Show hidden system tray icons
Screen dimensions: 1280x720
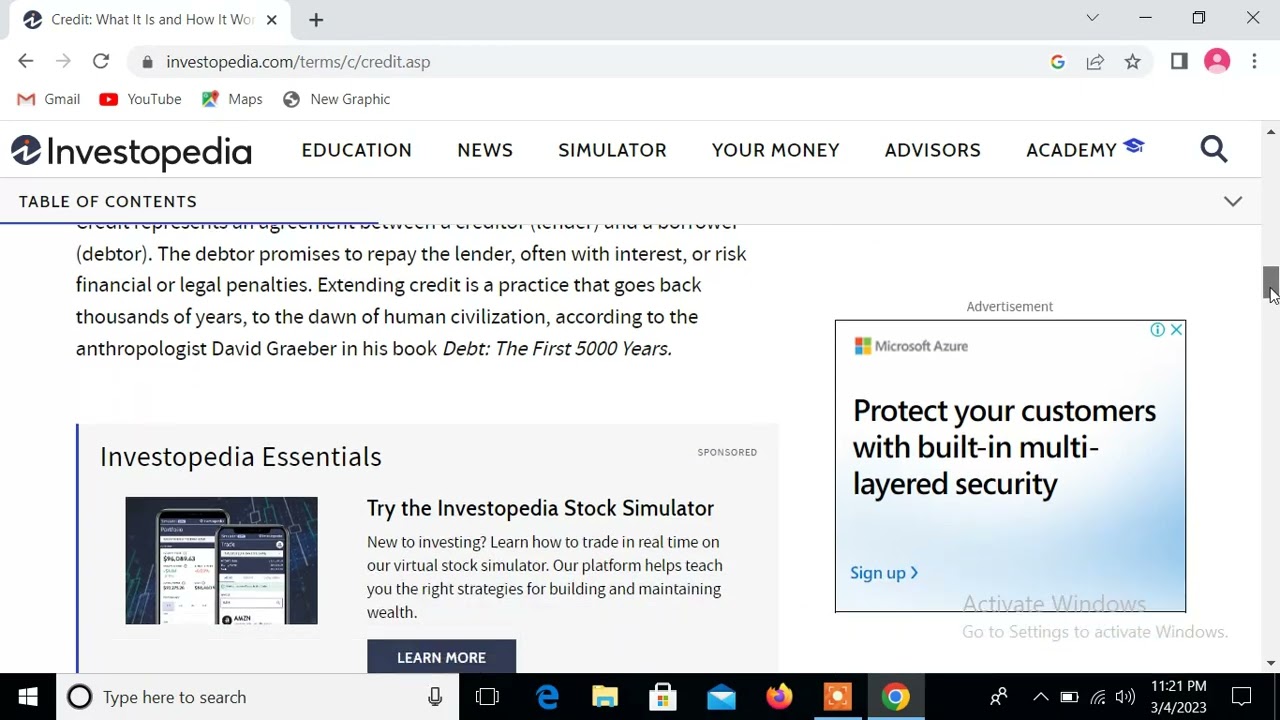(x=1040, y=697)
